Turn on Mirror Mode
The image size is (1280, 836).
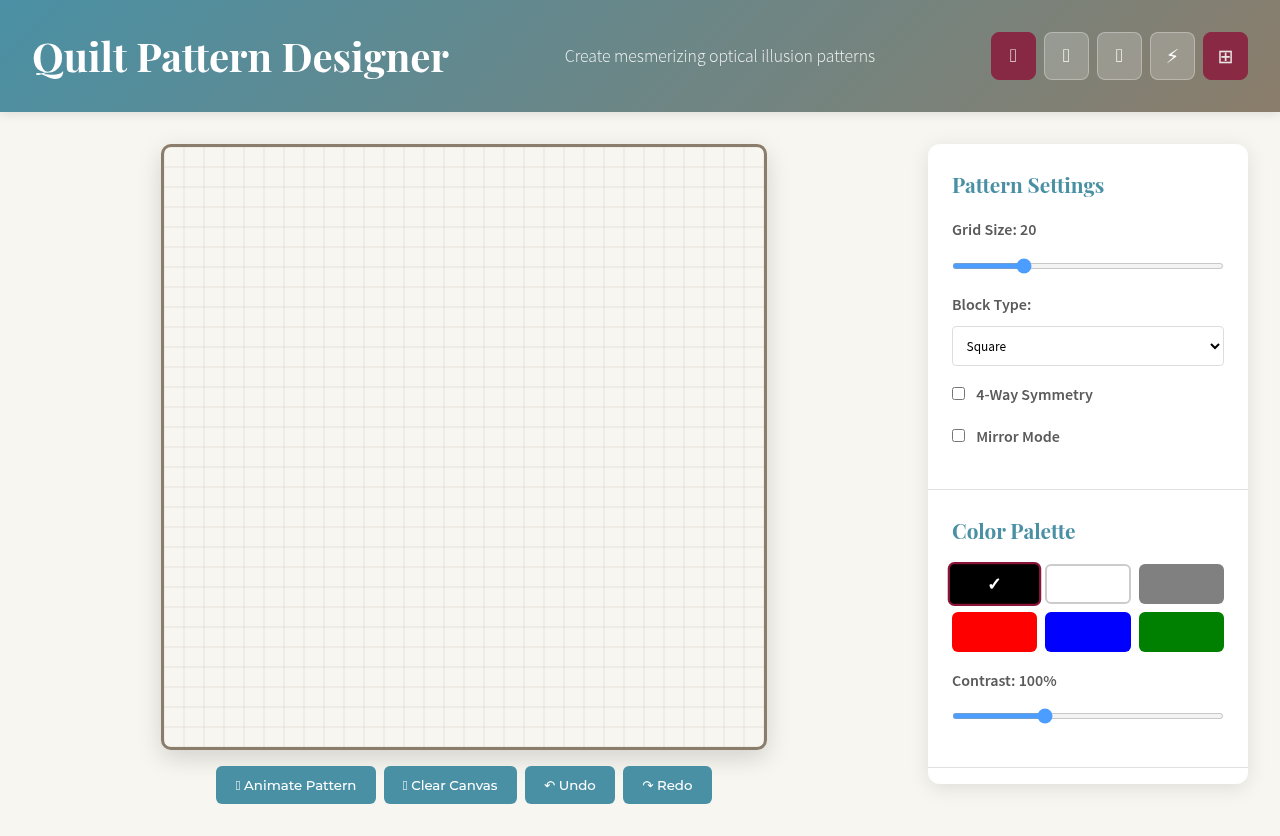click(958, 435)
